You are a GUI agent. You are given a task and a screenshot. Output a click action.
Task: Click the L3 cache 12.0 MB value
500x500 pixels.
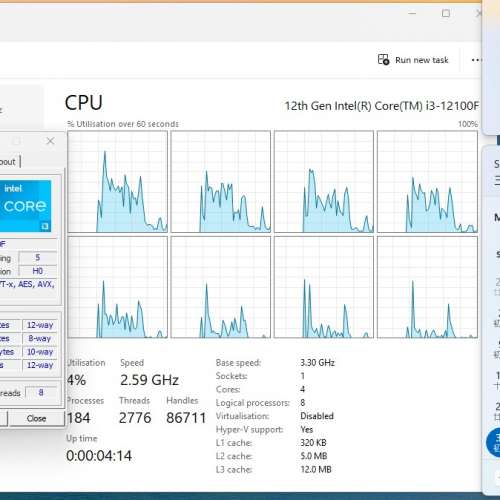point(316,469)
